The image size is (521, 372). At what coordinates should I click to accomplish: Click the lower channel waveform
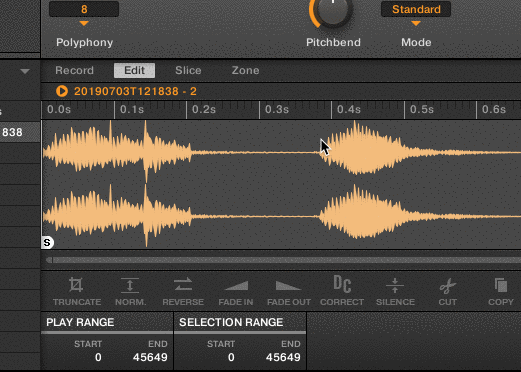coord(282,217)
